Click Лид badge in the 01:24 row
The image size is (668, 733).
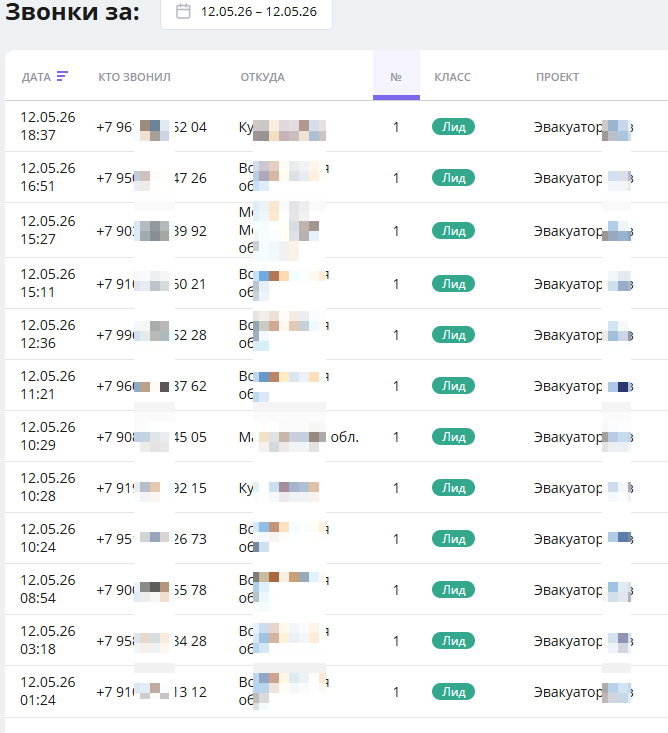pyautogui.click(x=453, y=691)
